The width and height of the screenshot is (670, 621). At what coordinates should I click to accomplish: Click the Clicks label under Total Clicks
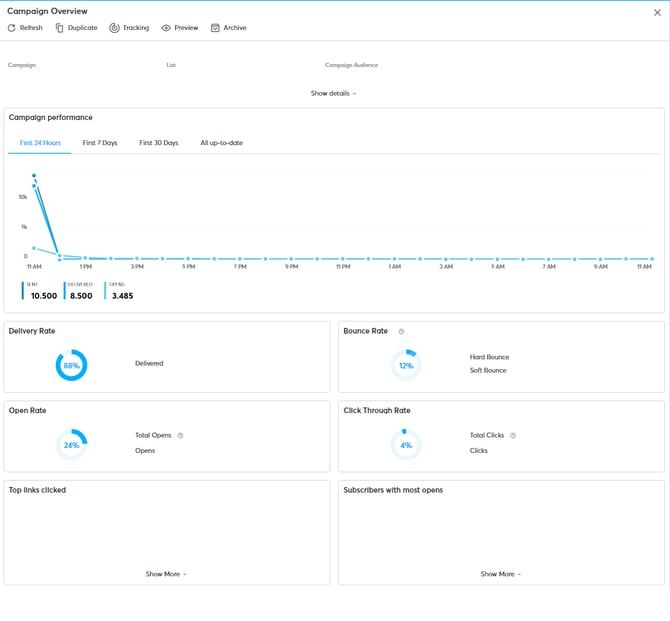pyautogui.click(x=479, y=450)
